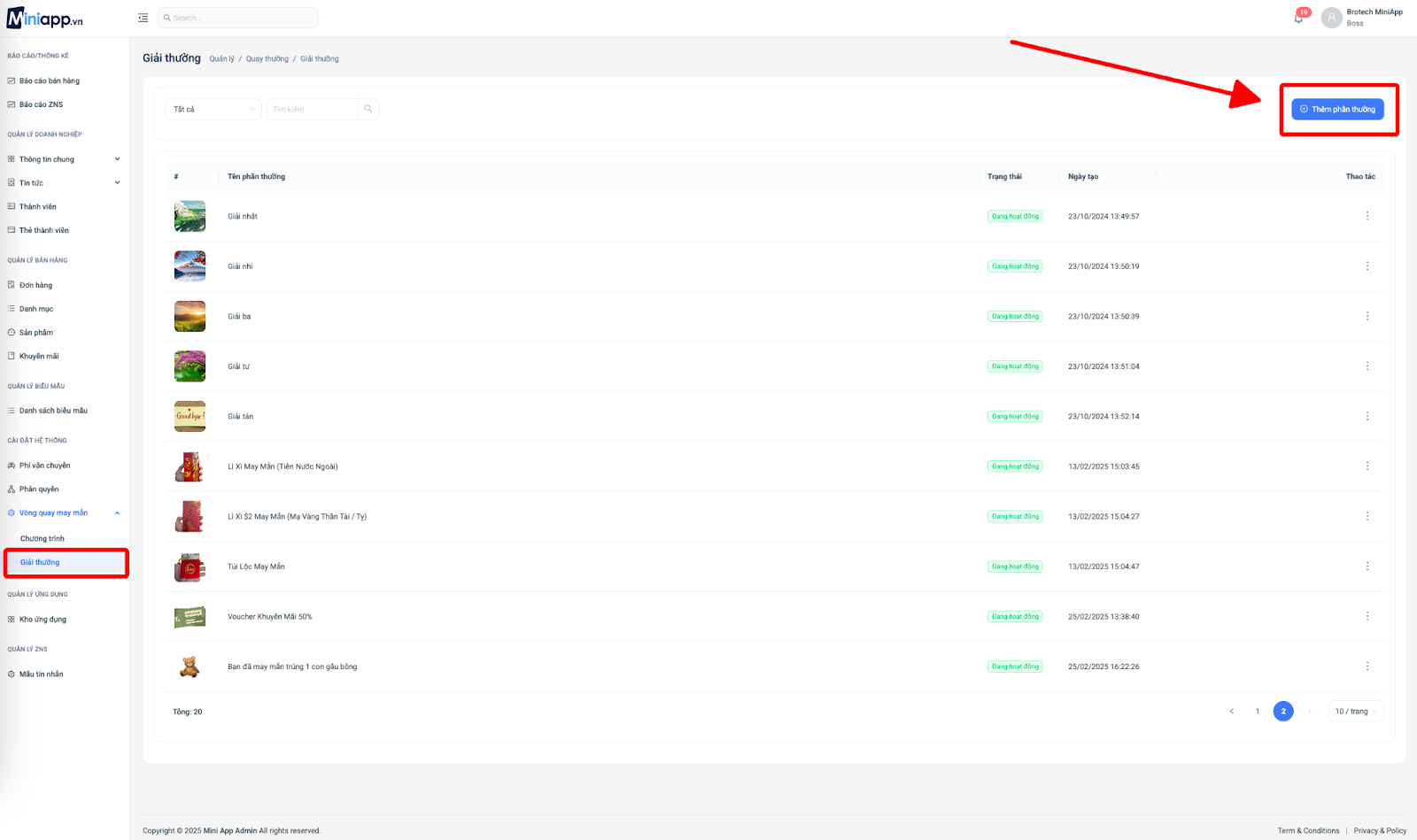Click the Quay thưởng breadcrumb link
The height and width of the screenshot is (840, 1417).
coord(267,59)
